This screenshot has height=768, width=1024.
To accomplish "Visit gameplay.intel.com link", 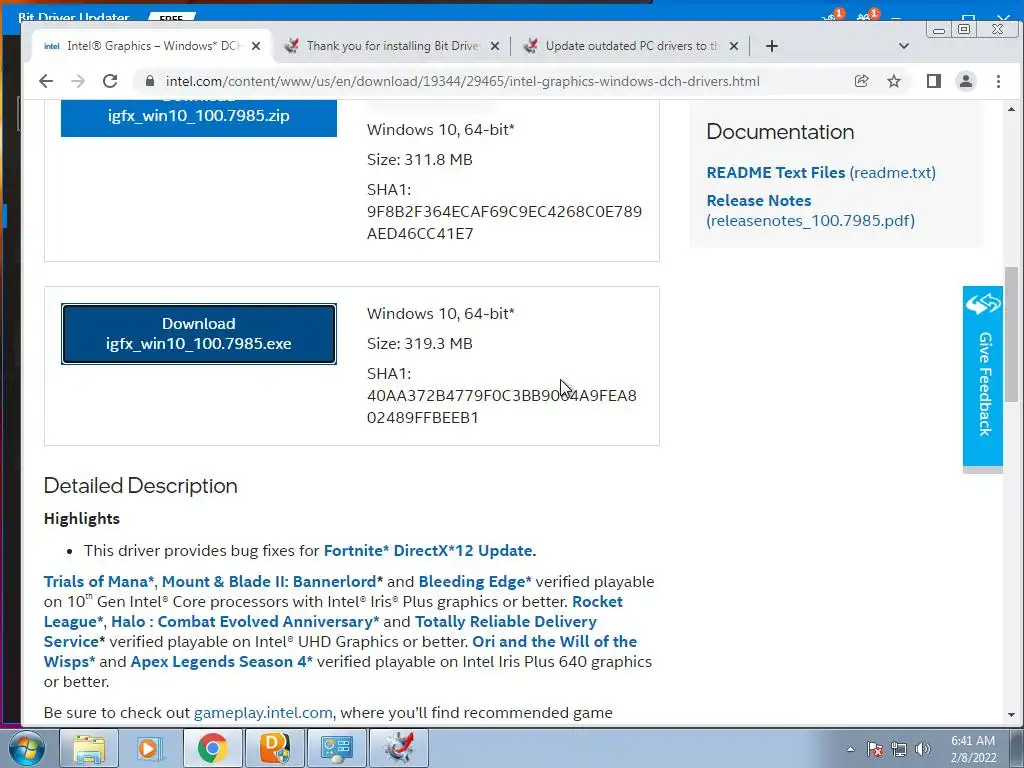I will click(263, 712).
